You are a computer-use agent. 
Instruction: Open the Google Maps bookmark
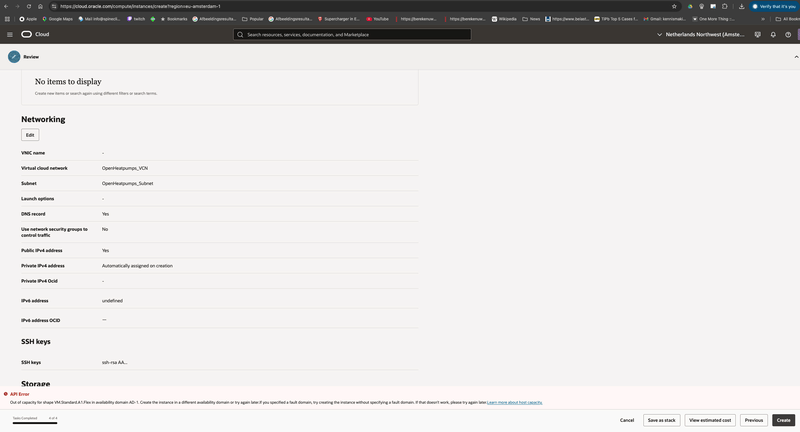57,19
